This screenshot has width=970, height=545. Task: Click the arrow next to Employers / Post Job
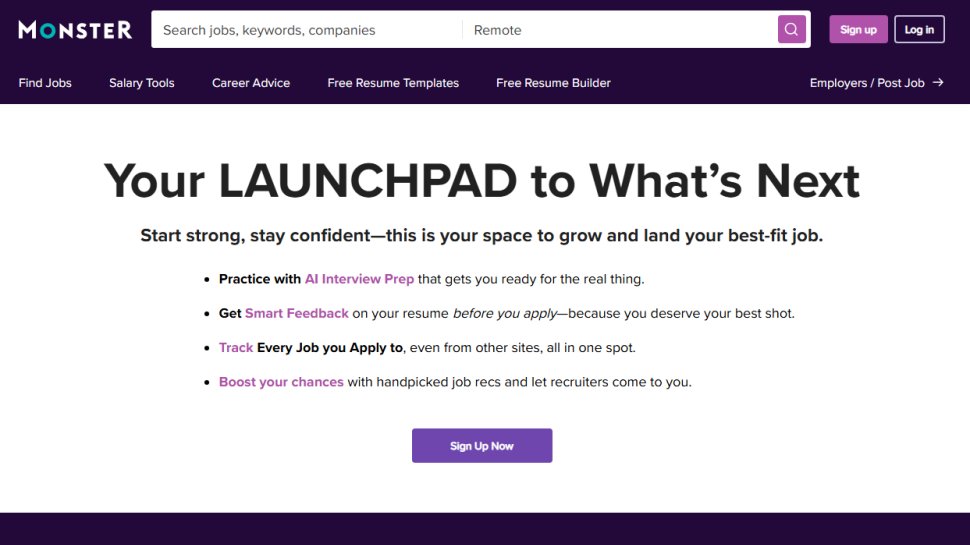[938, 82]
